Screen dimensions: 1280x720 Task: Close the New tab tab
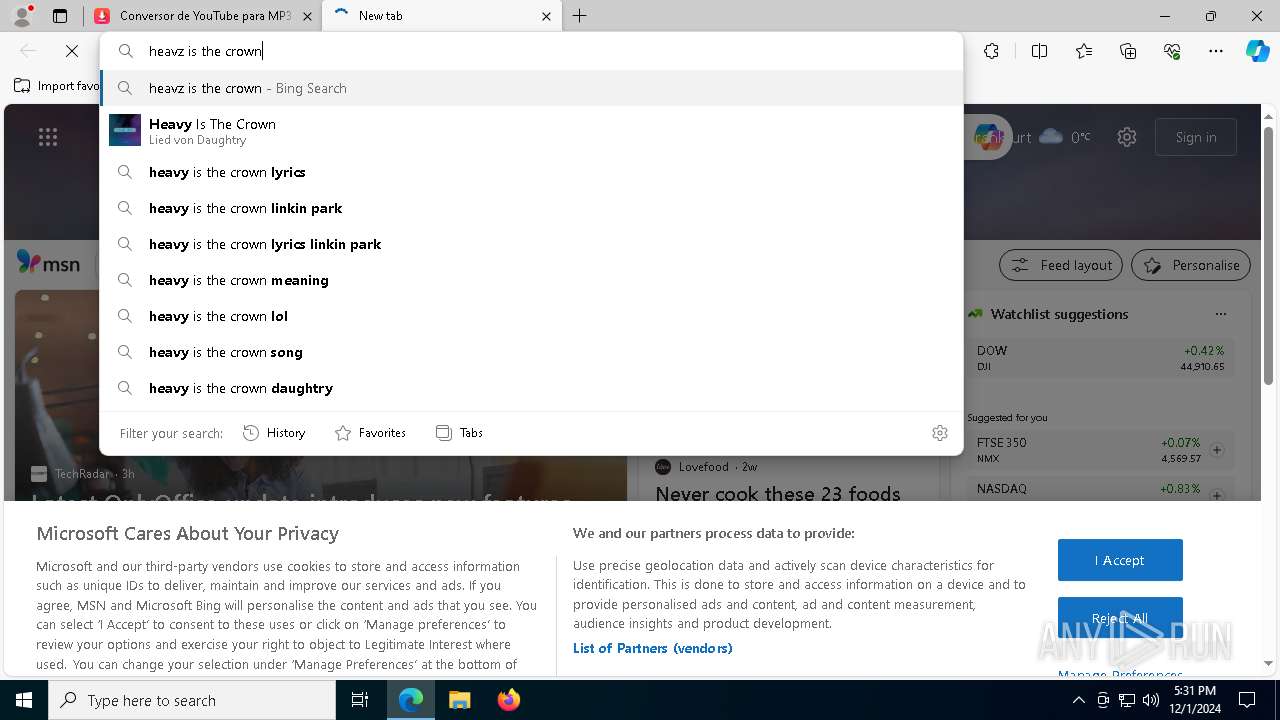(546, 16)
